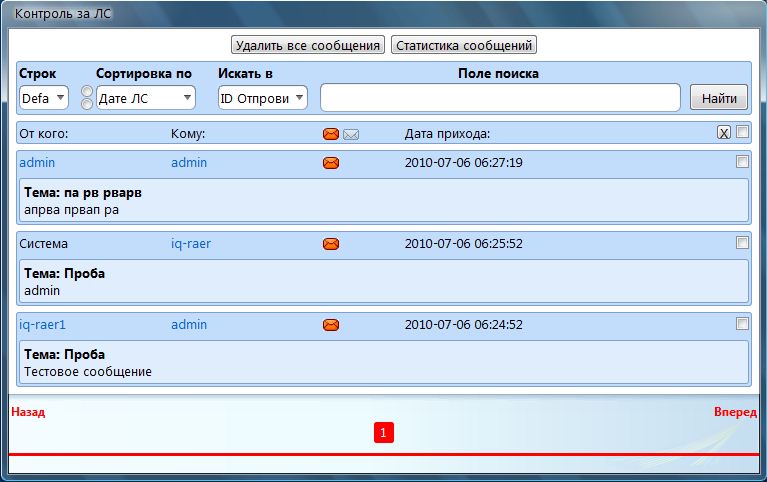Click the Система sender text
The height and width of the screenshot is (482, 767).
click(x=44, y=244)
